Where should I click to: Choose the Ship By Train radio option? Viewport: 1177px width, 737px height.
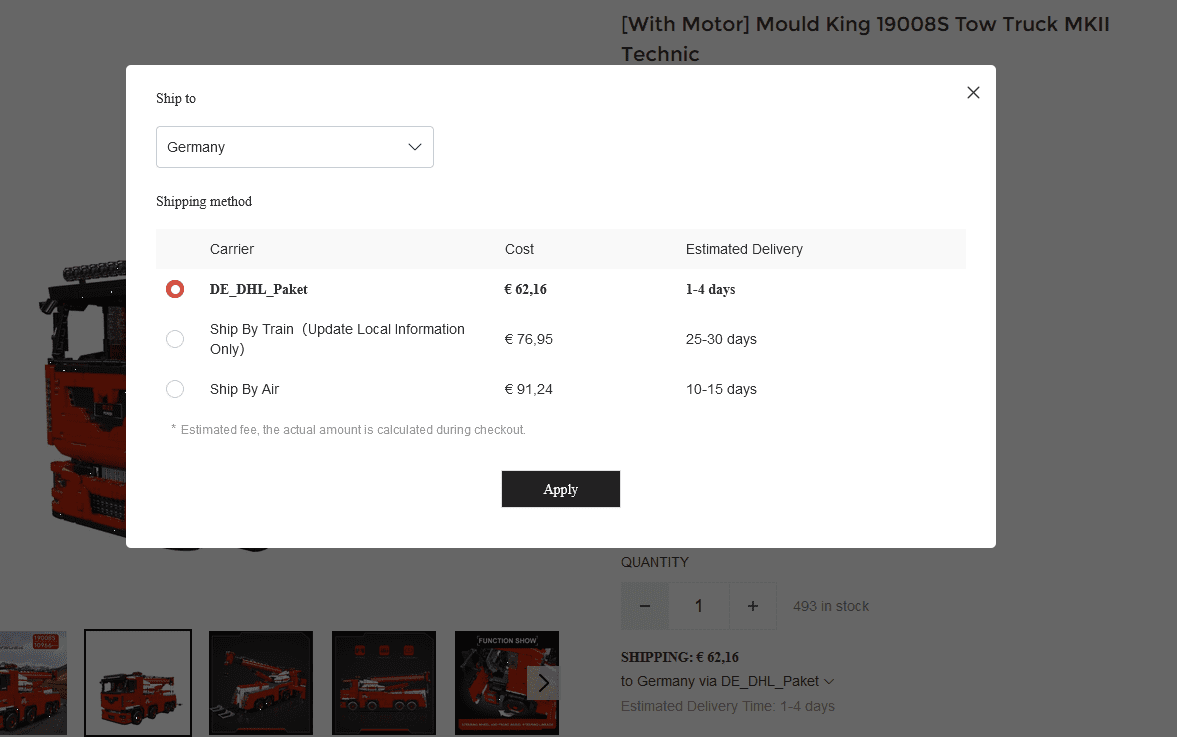(x=175, y=339)
